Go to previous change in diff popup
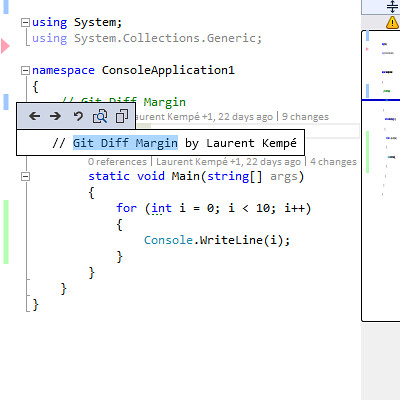The height and width of the screenshot is (400, 400). (x=35, y=116)
